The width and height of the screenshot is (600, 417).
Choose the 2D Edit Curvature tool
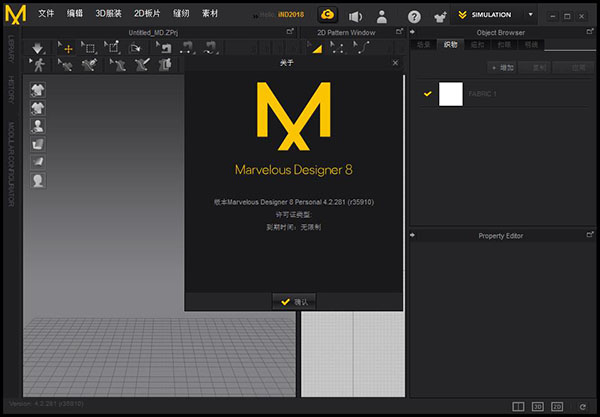(x=362, y=47)
